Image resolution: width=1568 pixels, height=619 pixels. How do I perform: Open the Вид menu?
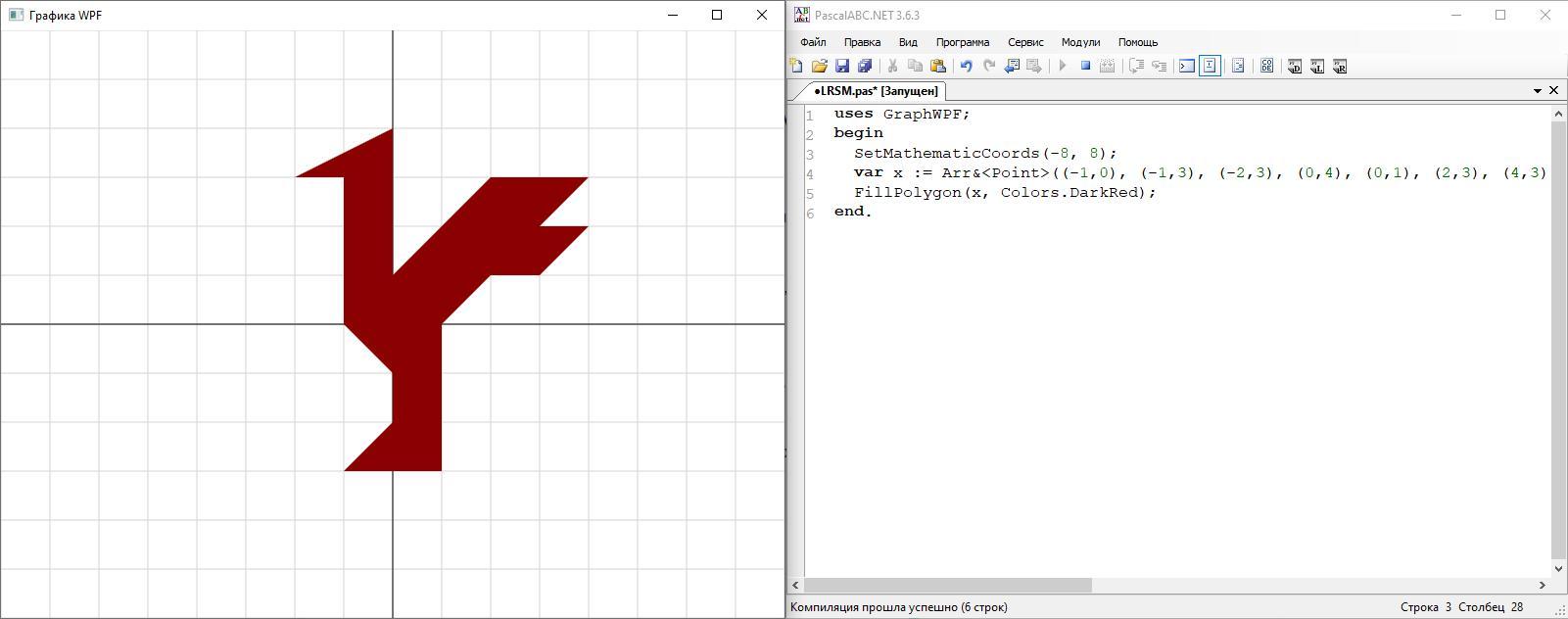908,42
